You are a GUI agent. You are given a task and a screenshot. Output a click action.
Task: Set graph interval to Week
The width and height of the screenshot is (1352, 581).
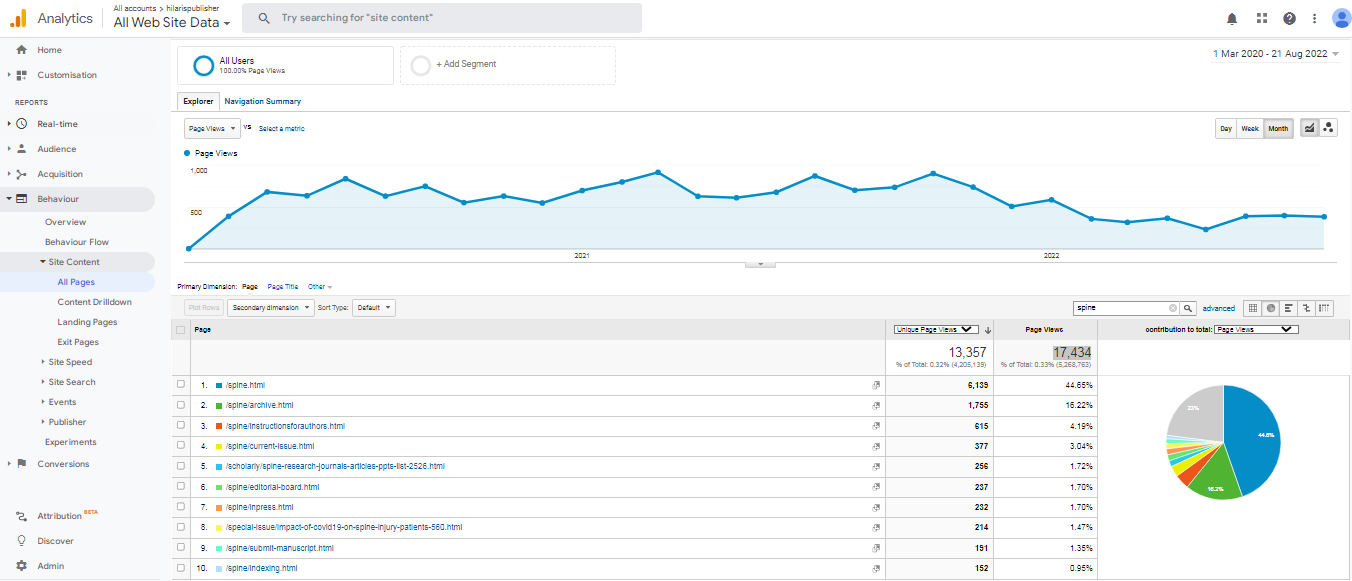pyautogui.click(x=1250, y=128)
